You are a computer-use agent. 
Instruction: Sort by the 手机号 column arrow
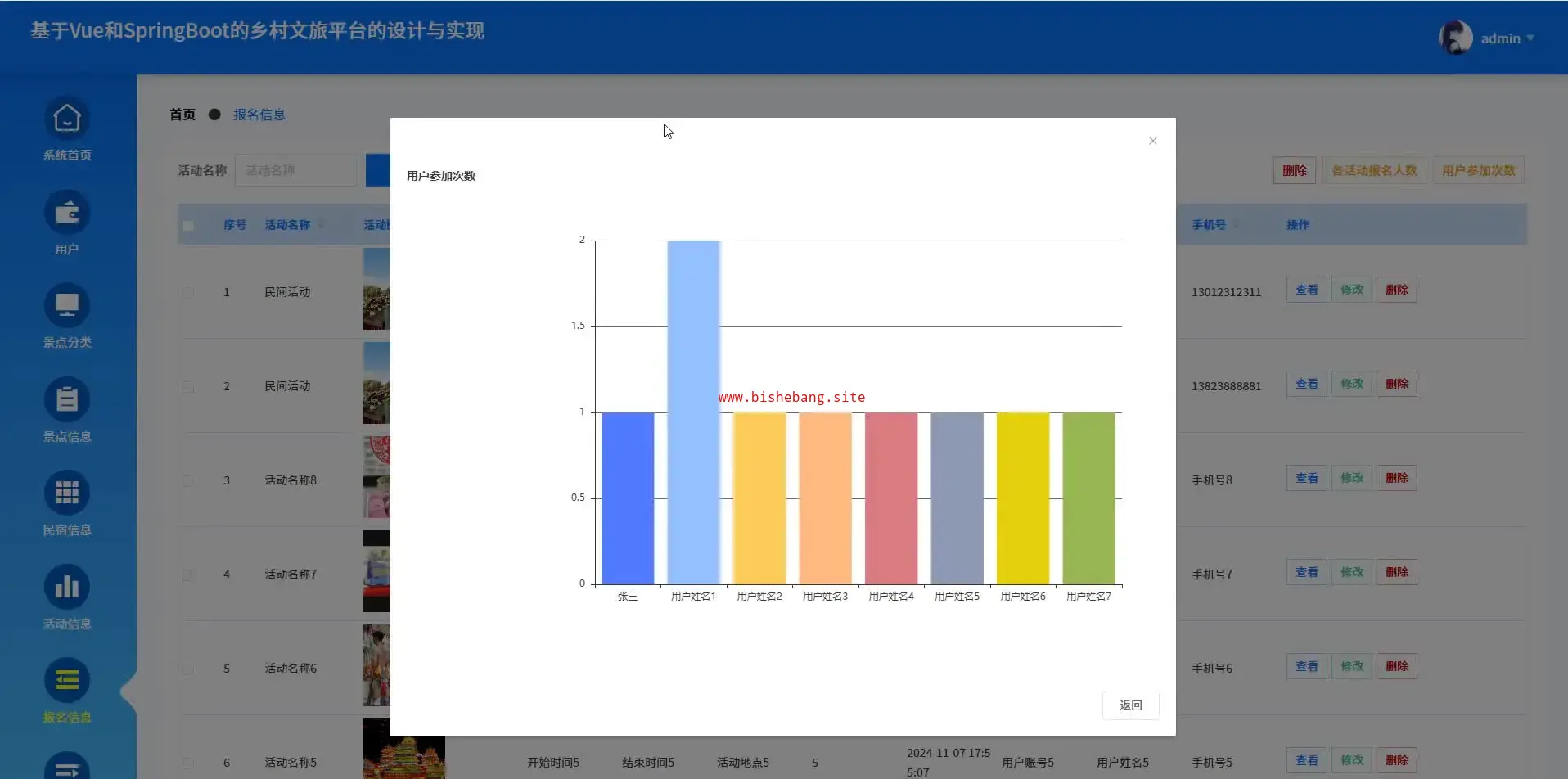pyautogui.click(x=1235, y=225)
